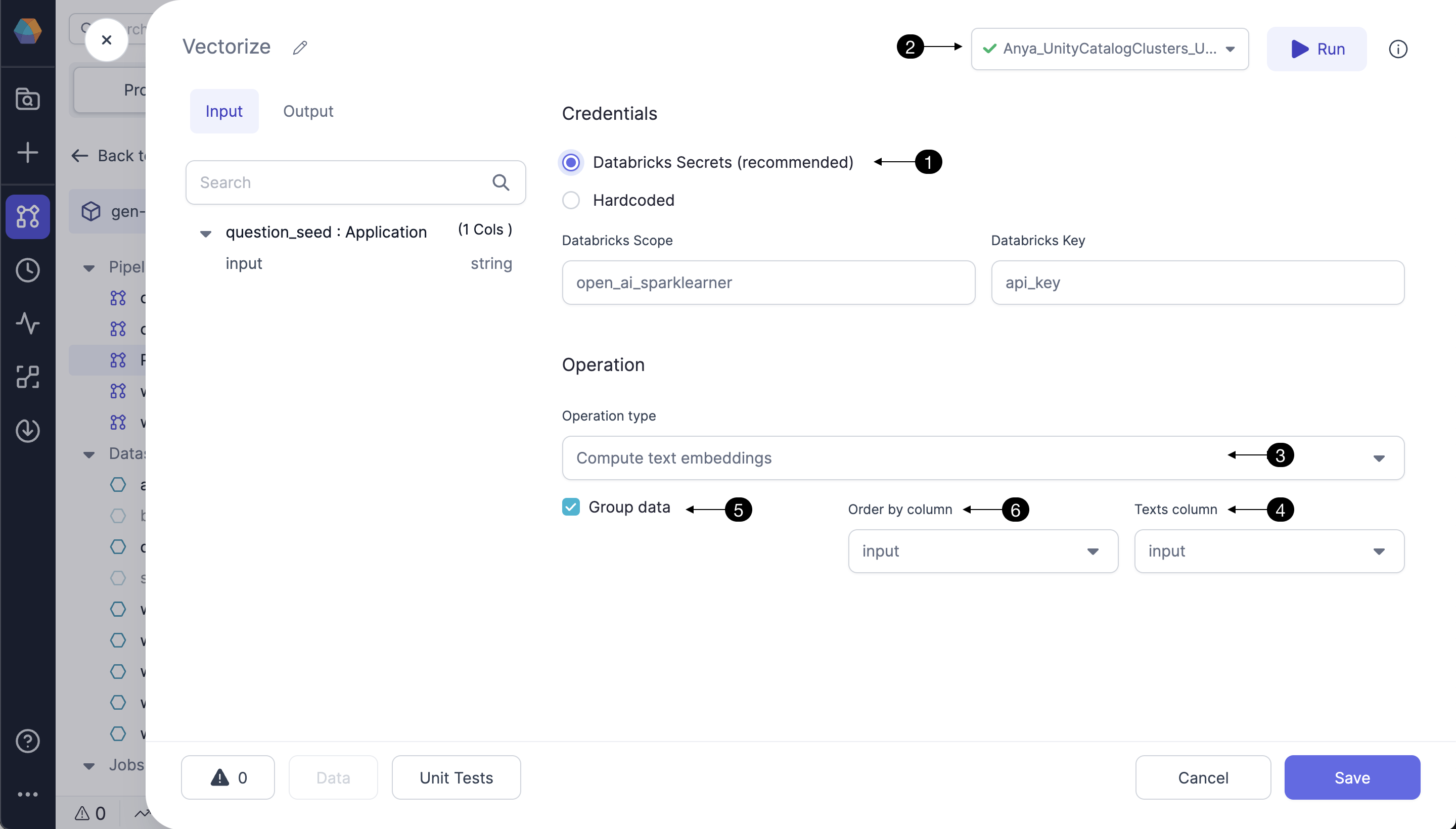Open the download circle icon in sidebar
The image size is (1456, 829).
point(27,431)
